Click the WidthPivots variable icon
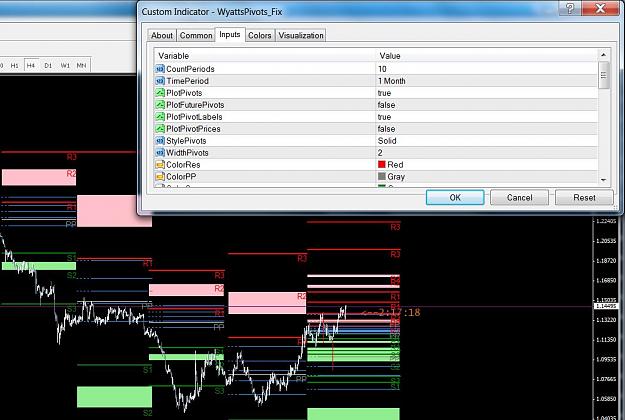625x420 pixels. [160, 153]
